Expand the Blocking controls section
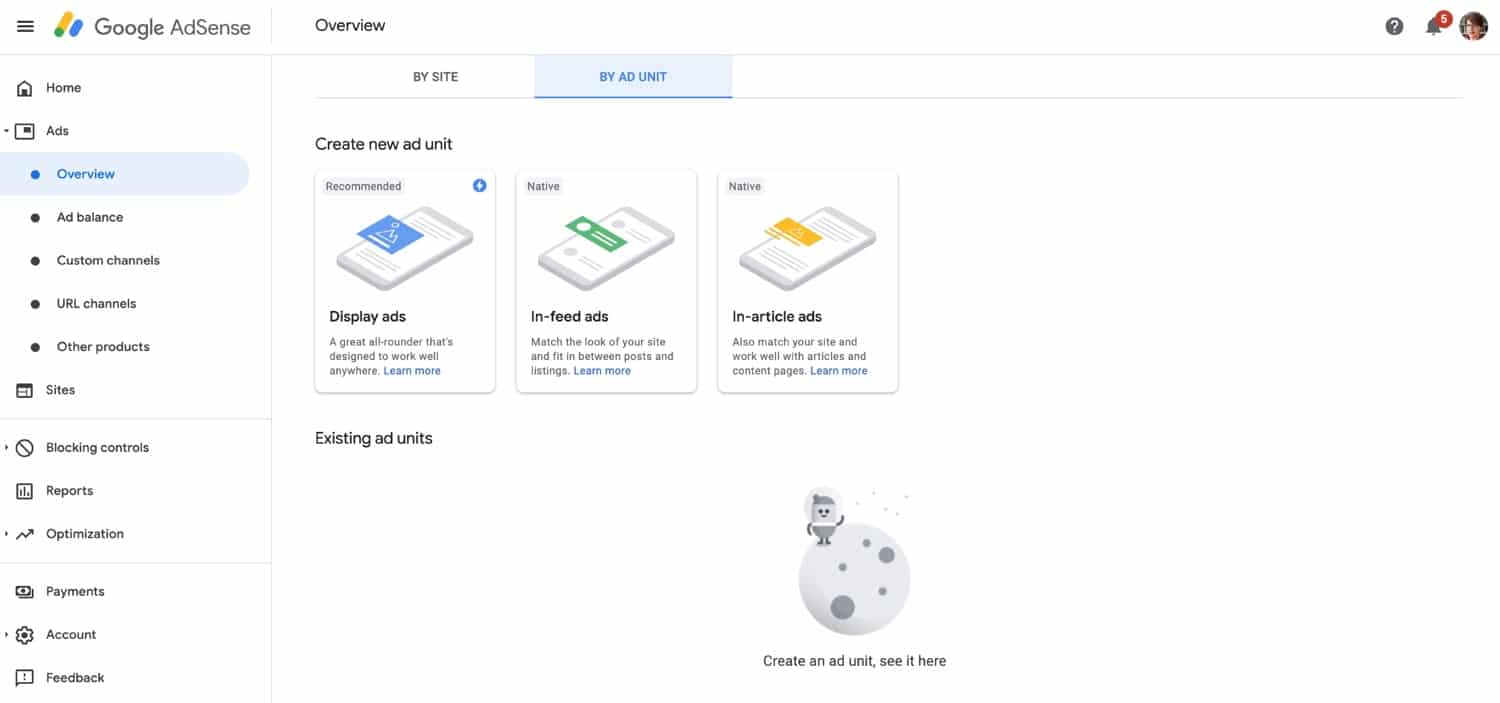Viewport: 1500px width, 703px height. tap(9, 447)
